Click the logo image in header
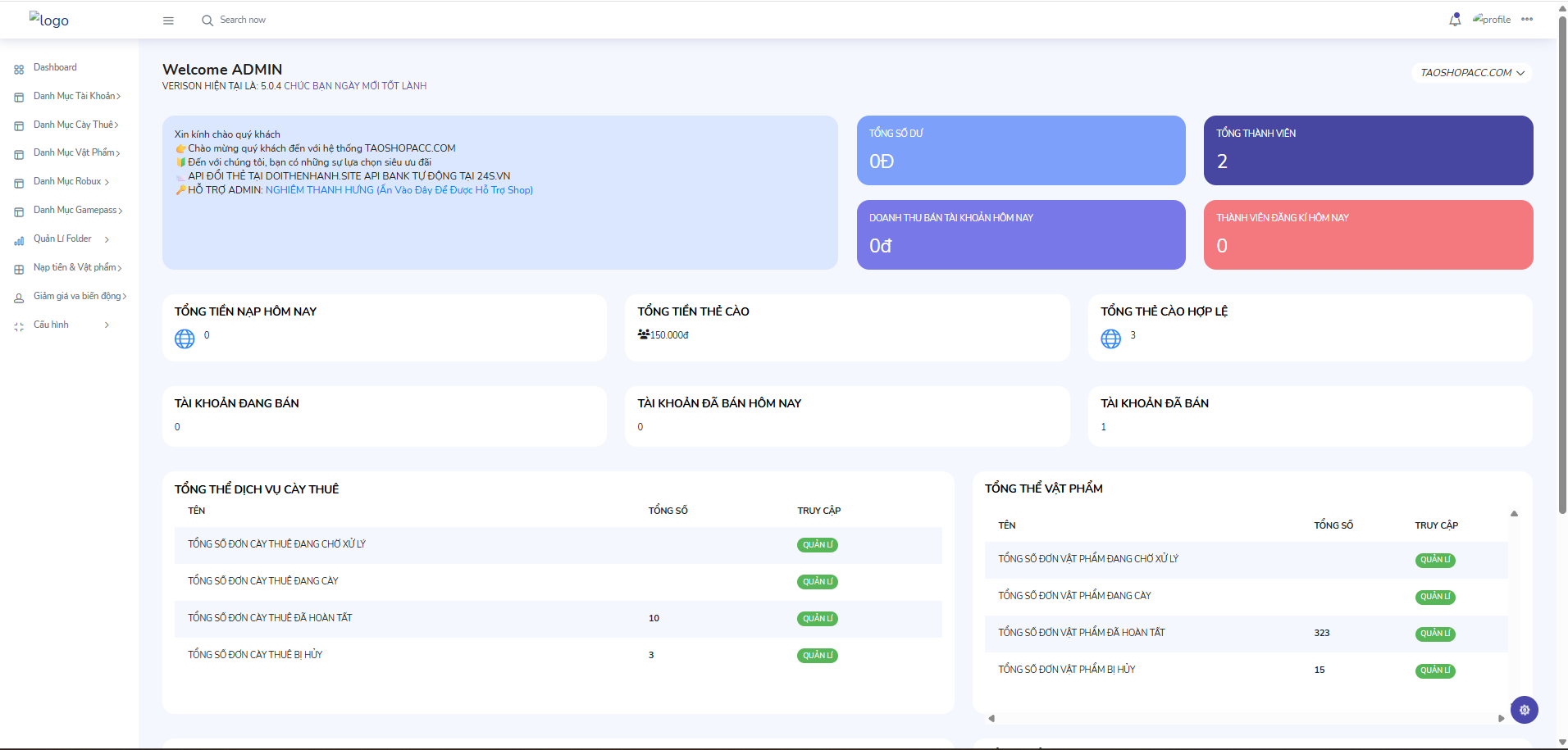 click(49, 20)
